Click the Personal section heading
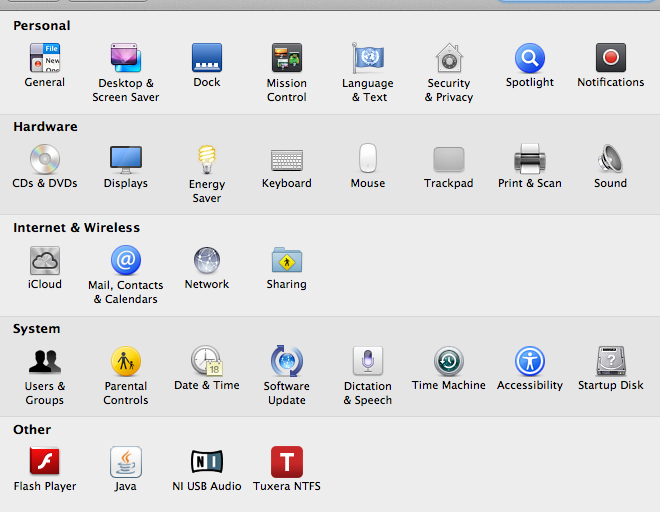 click(42, 26)
